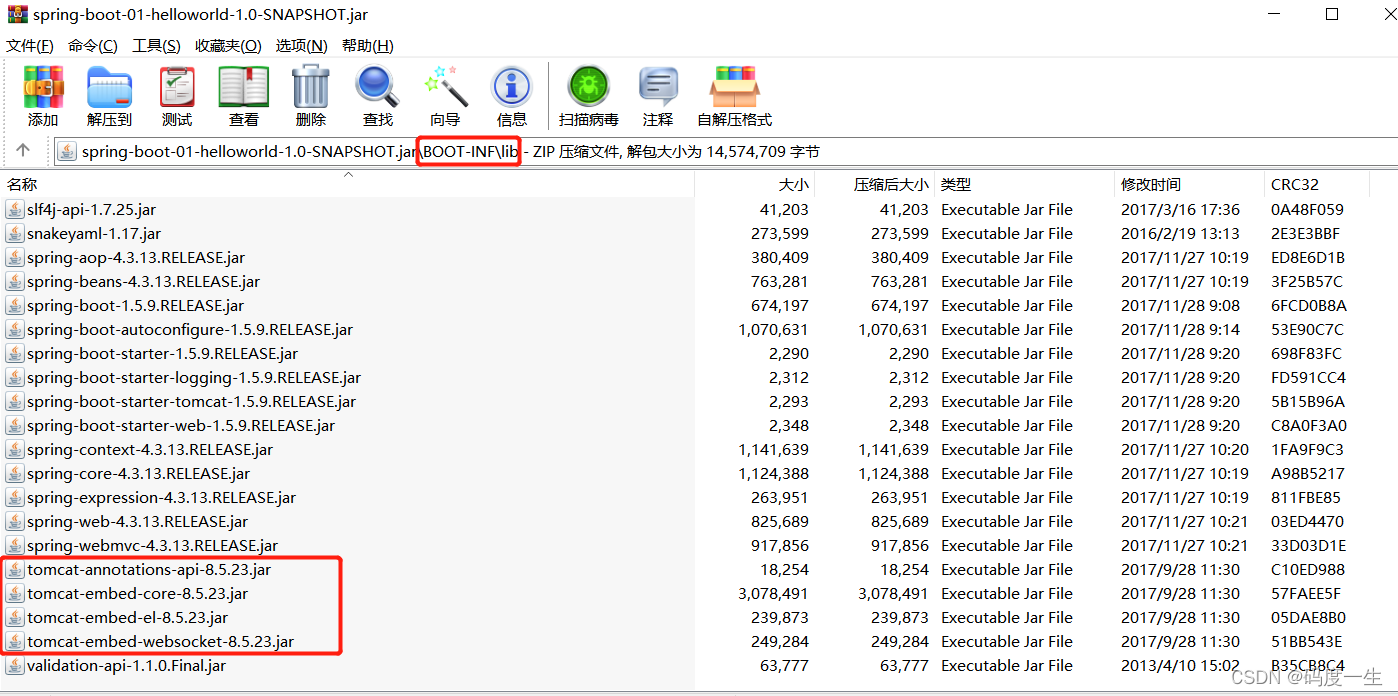
Task: Click the View (查看) book icon
Action: tap(244, 87)
